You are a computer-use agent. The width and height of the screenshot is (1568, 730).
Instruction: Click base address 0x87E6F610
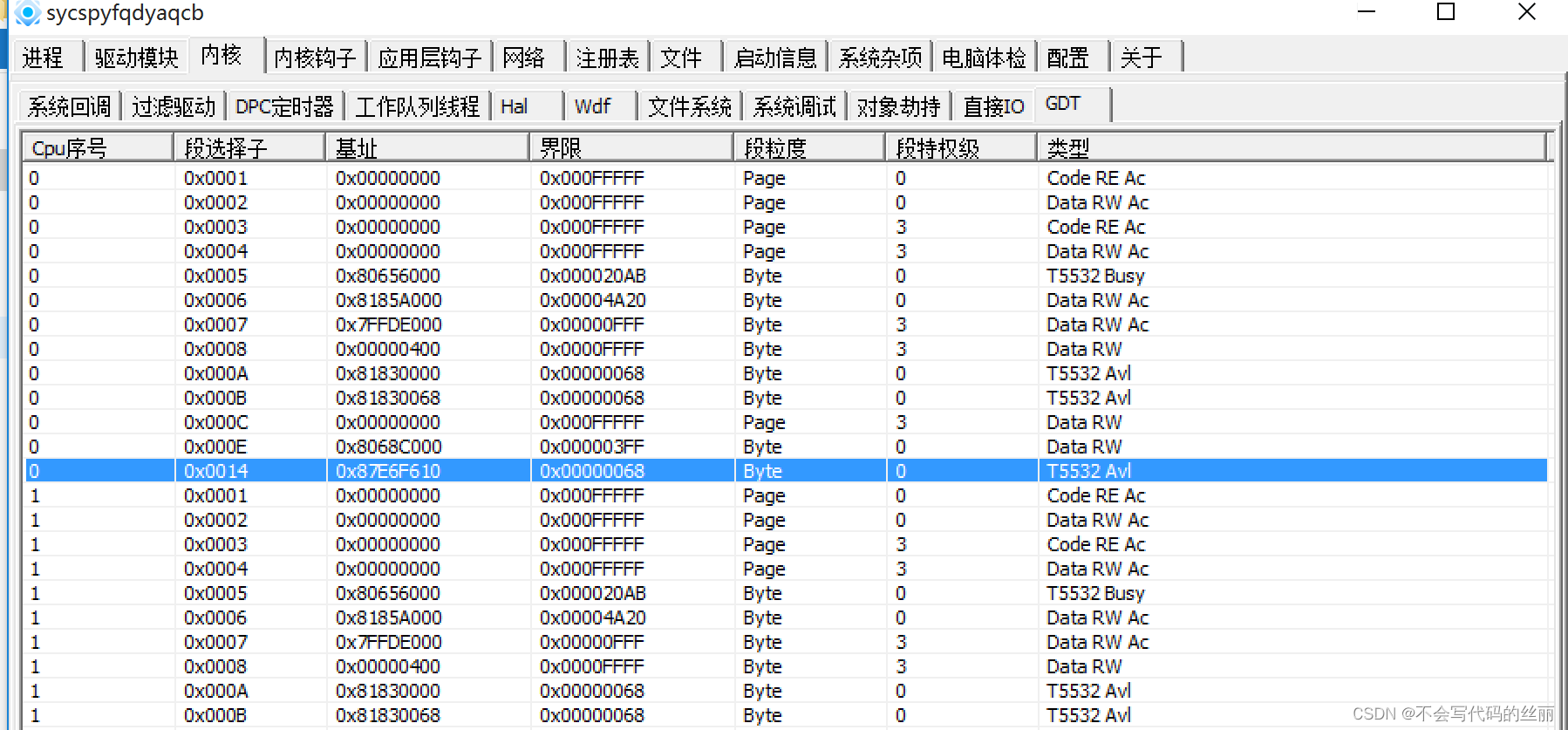click(388, 471)
